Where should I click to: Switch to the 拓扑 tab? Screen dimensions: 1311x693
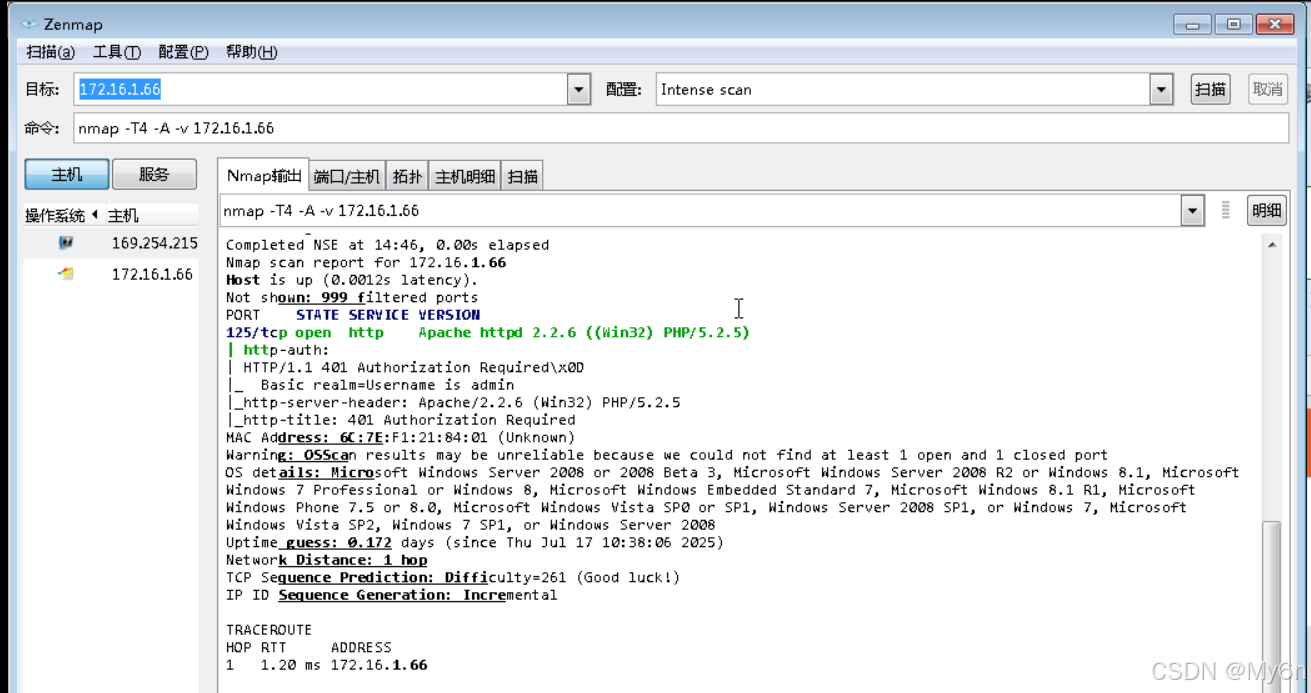[407, 177]
